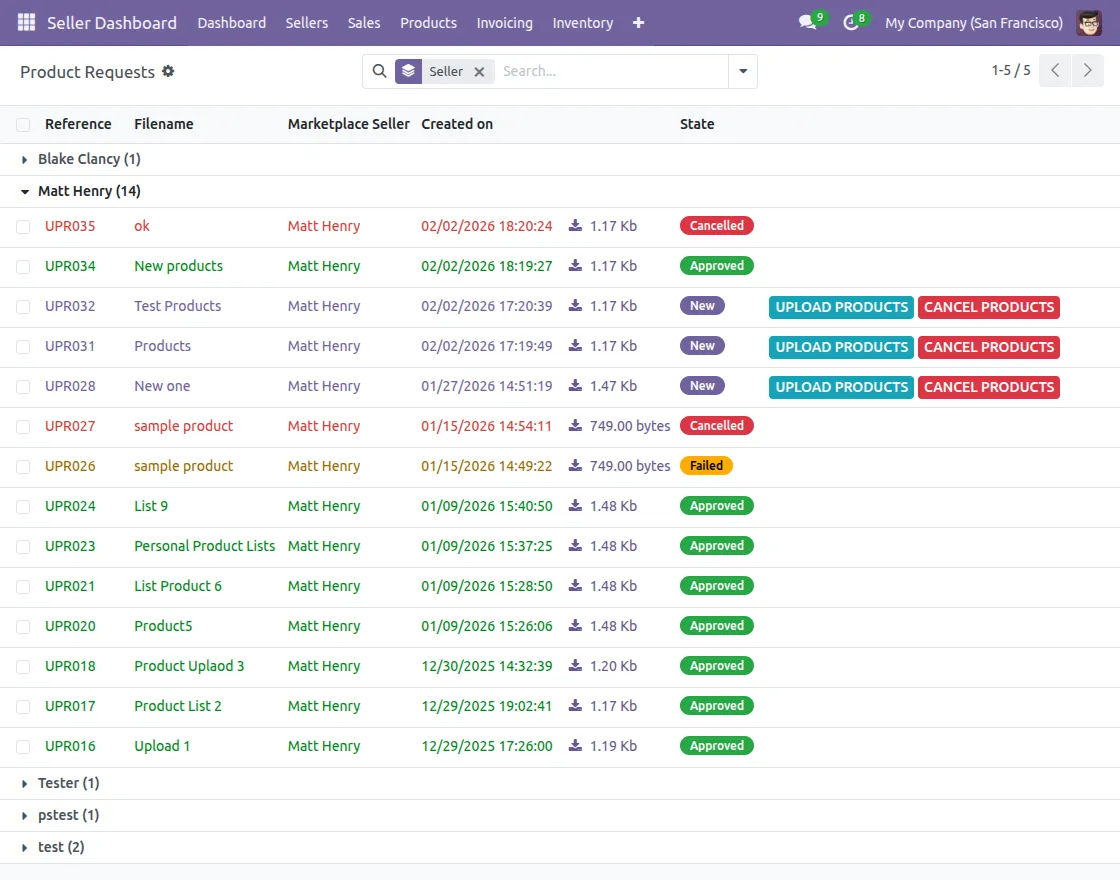This screenshot has height=880, width=1120.
Task: Click the Cancelled state badge on UPR027
Action: tap(716, 425)
